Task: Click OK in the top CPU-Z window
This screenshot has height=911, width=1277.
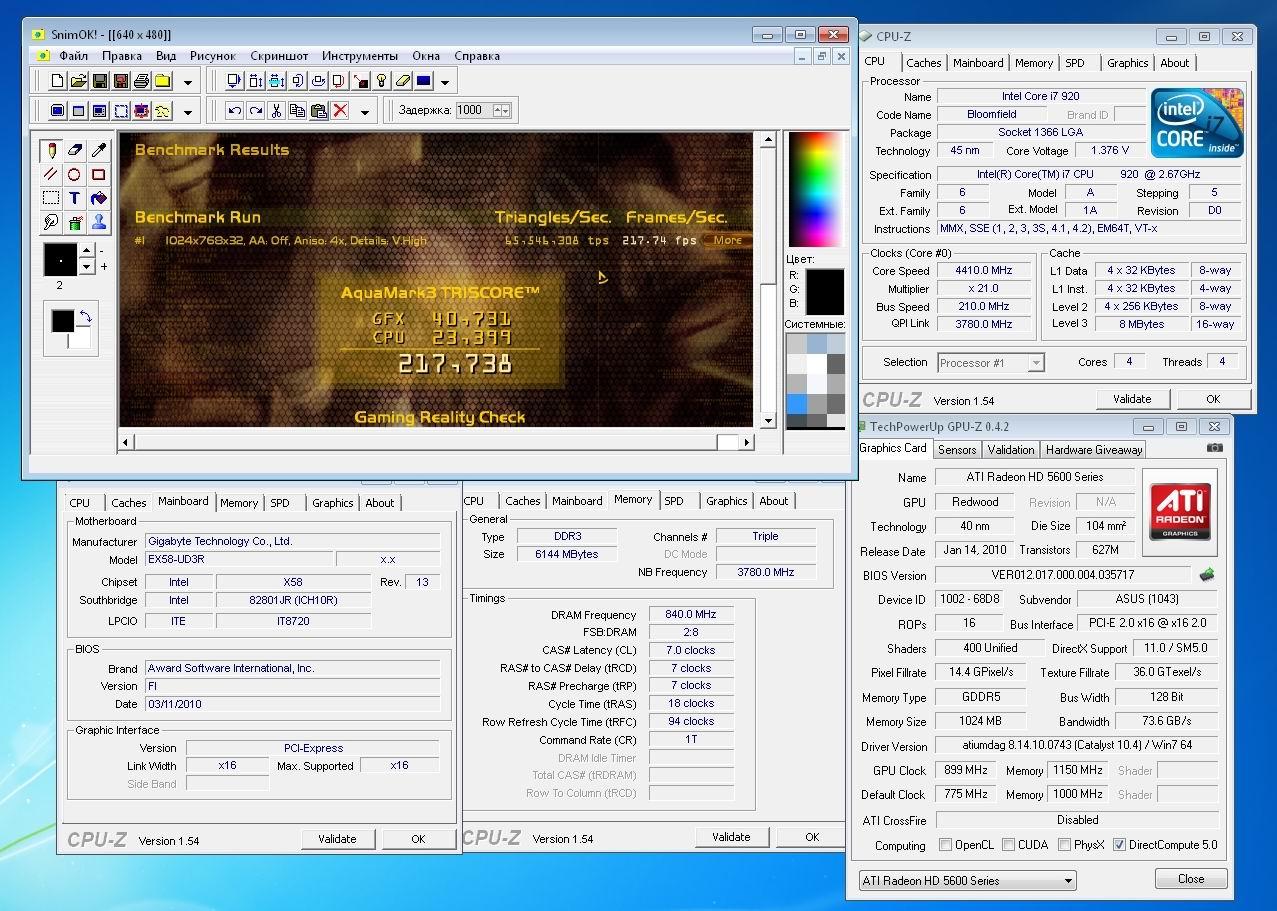Action: pos(1213,398)
